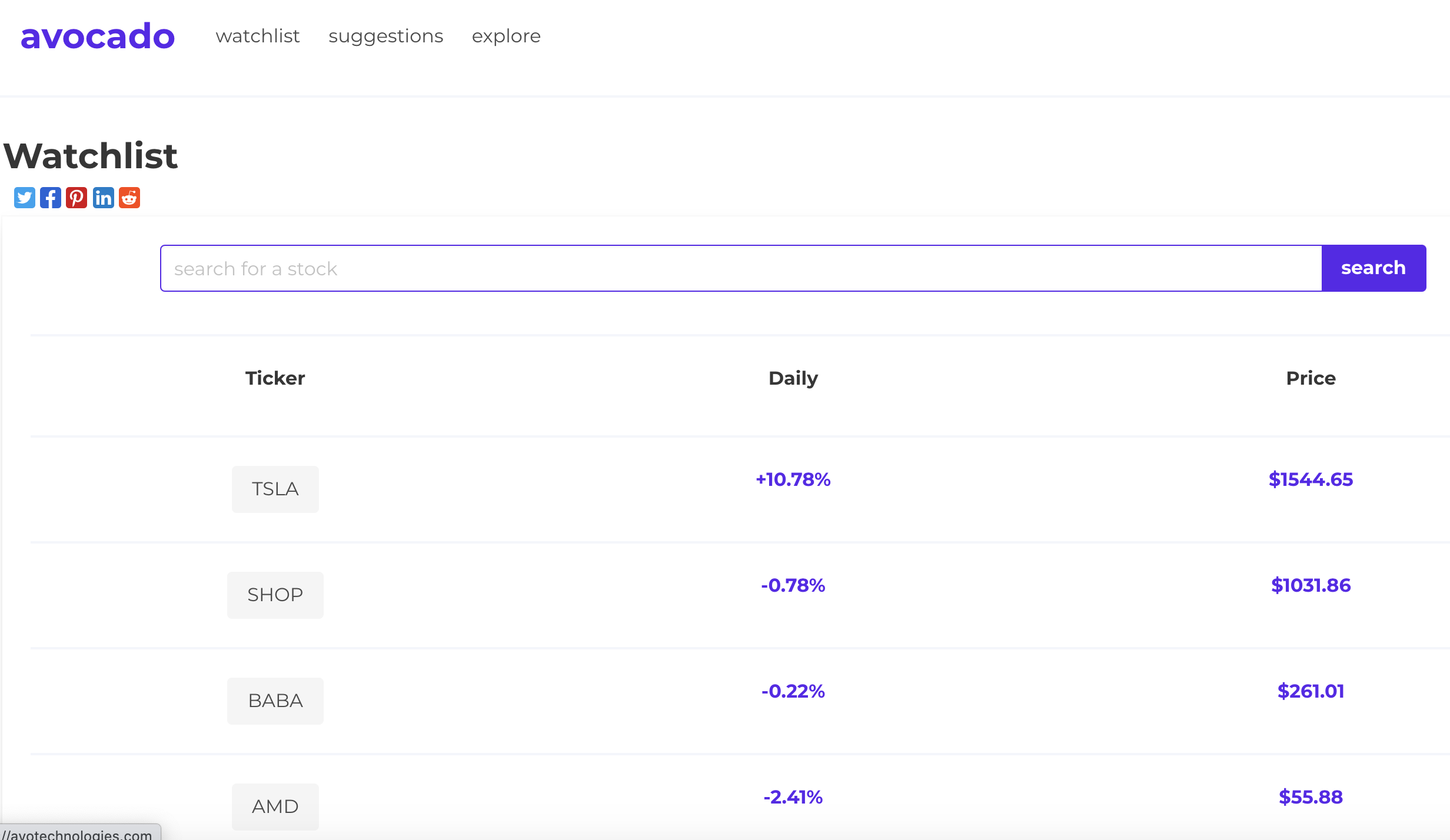Screen dimensions: 1450x840
Task: Post to Reddit using share icon
Action: (x=129, y=198)
